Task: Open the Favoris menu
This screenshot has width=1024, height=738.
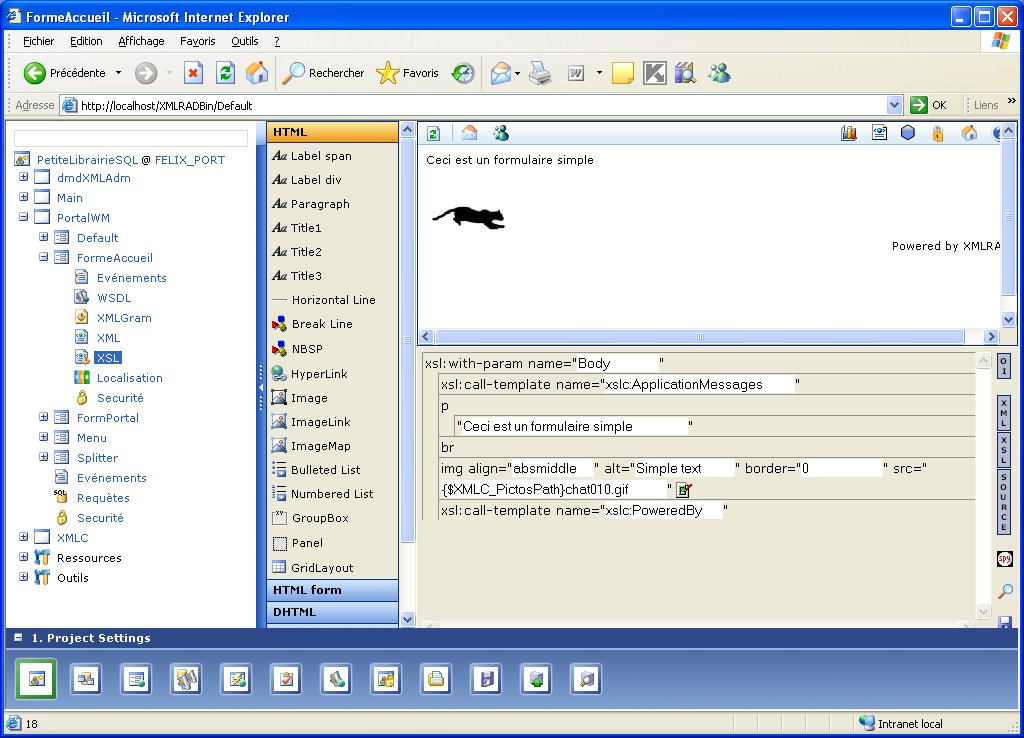Action: point(197,41)
